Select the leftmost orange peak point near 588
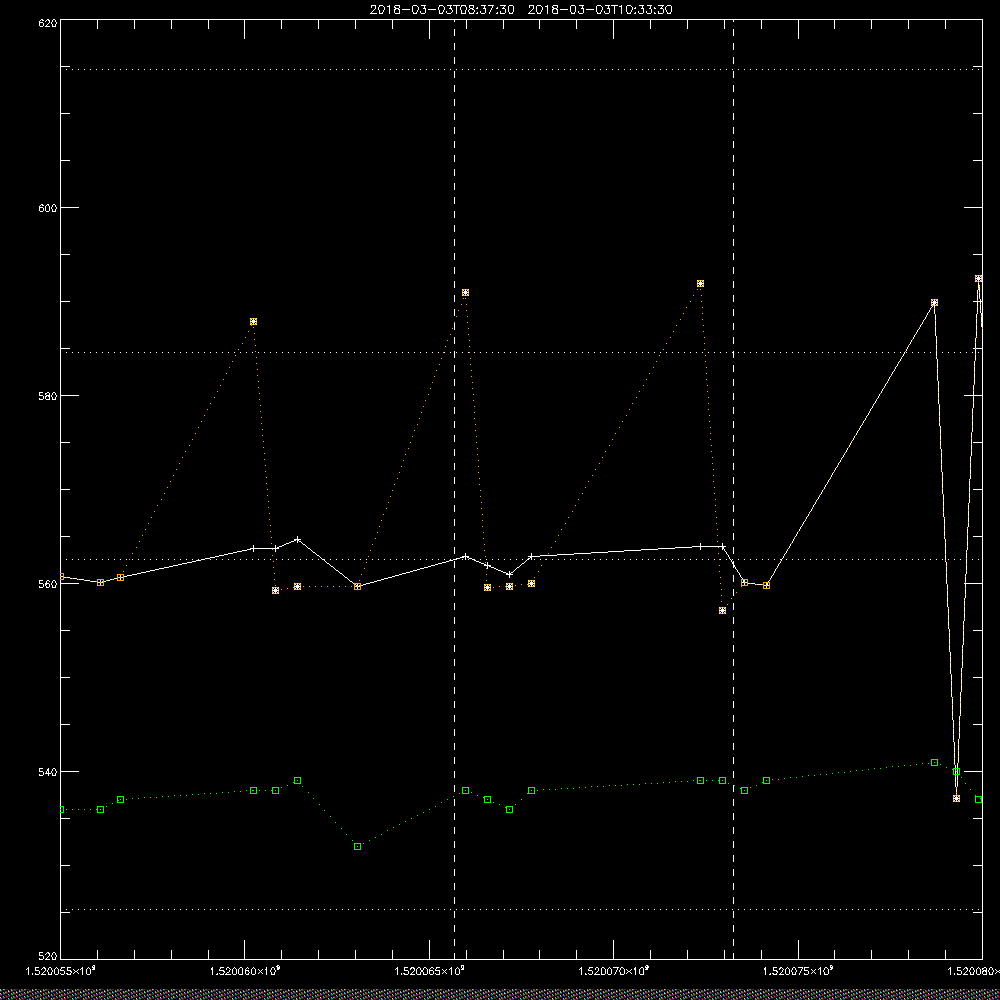The image size is (1000, 1000). coord(253,321)
